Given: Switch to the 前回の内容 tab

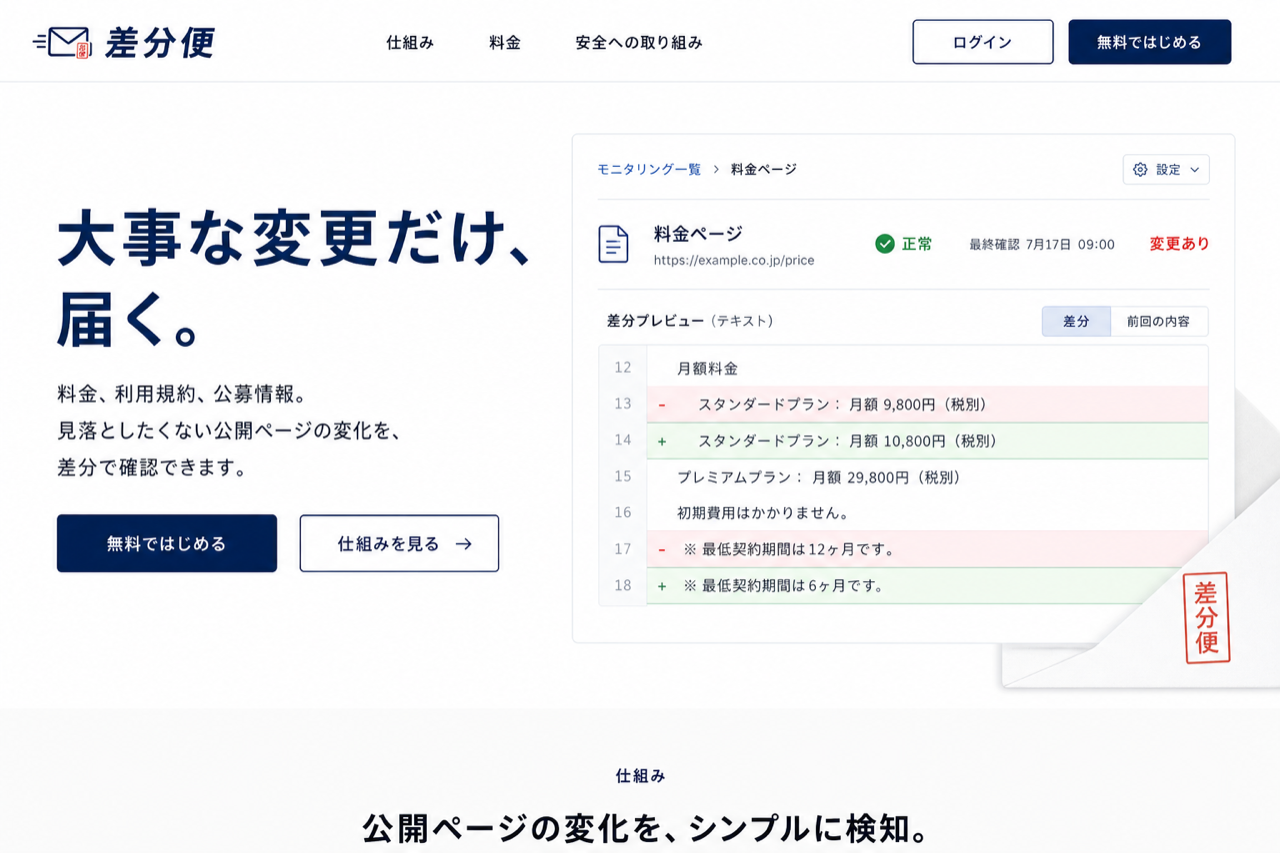Looking at the screenshot, I should point(1159,321).
